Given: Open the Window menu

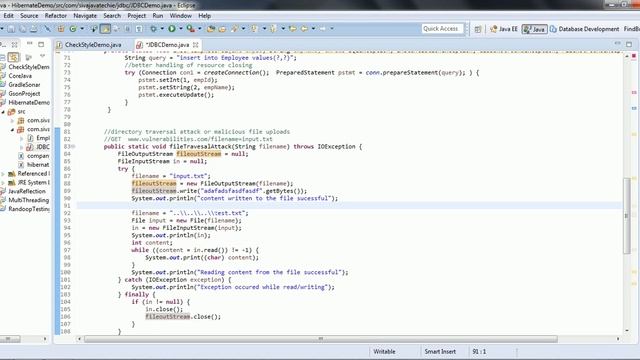Looking at the screenshot, I should [x=180, y=16].
